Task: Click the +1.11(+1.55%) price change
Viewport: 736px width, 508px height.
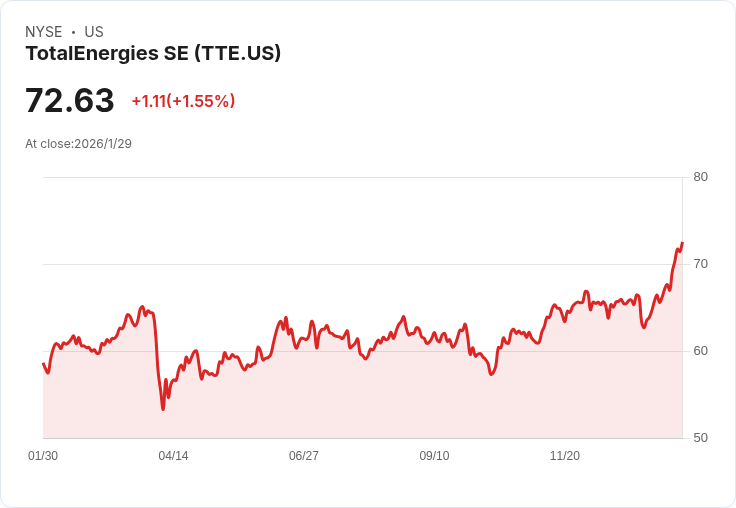Action: [x=183, y=101]
